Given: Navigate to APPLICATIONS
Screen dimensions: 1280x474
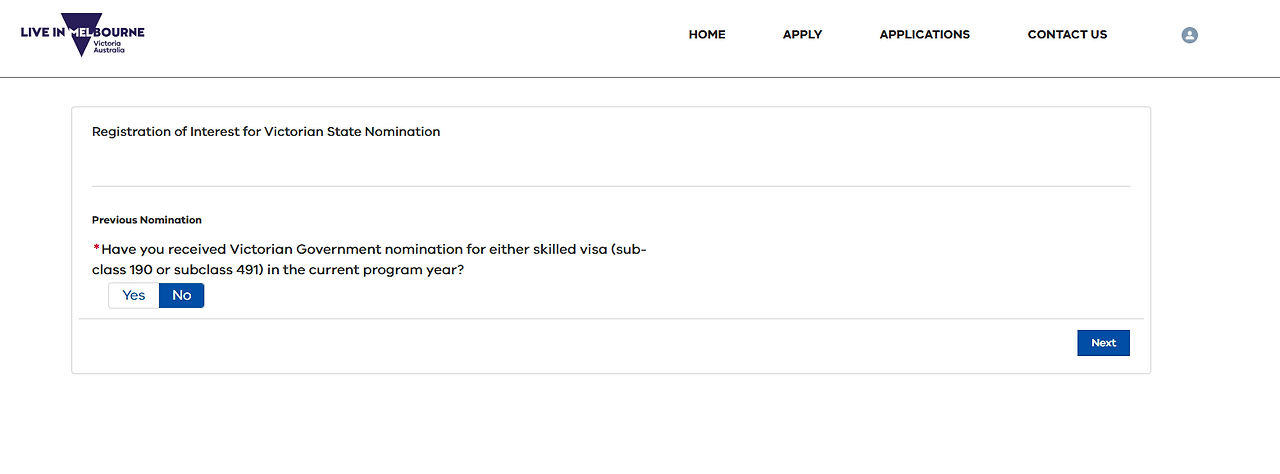Looking at the screenshot, I should click(x=924, y=34).
